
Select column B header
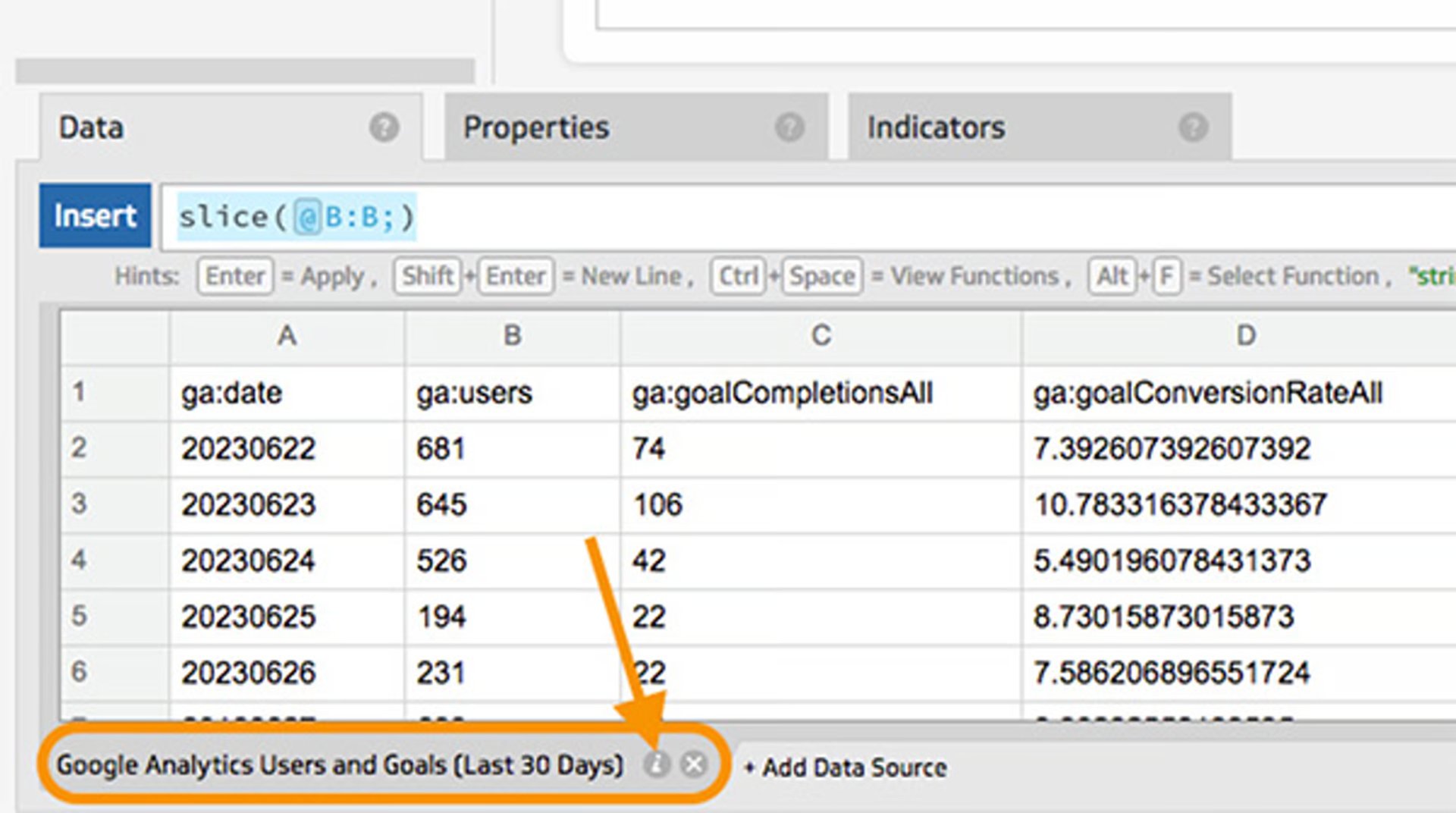[513, 335]
